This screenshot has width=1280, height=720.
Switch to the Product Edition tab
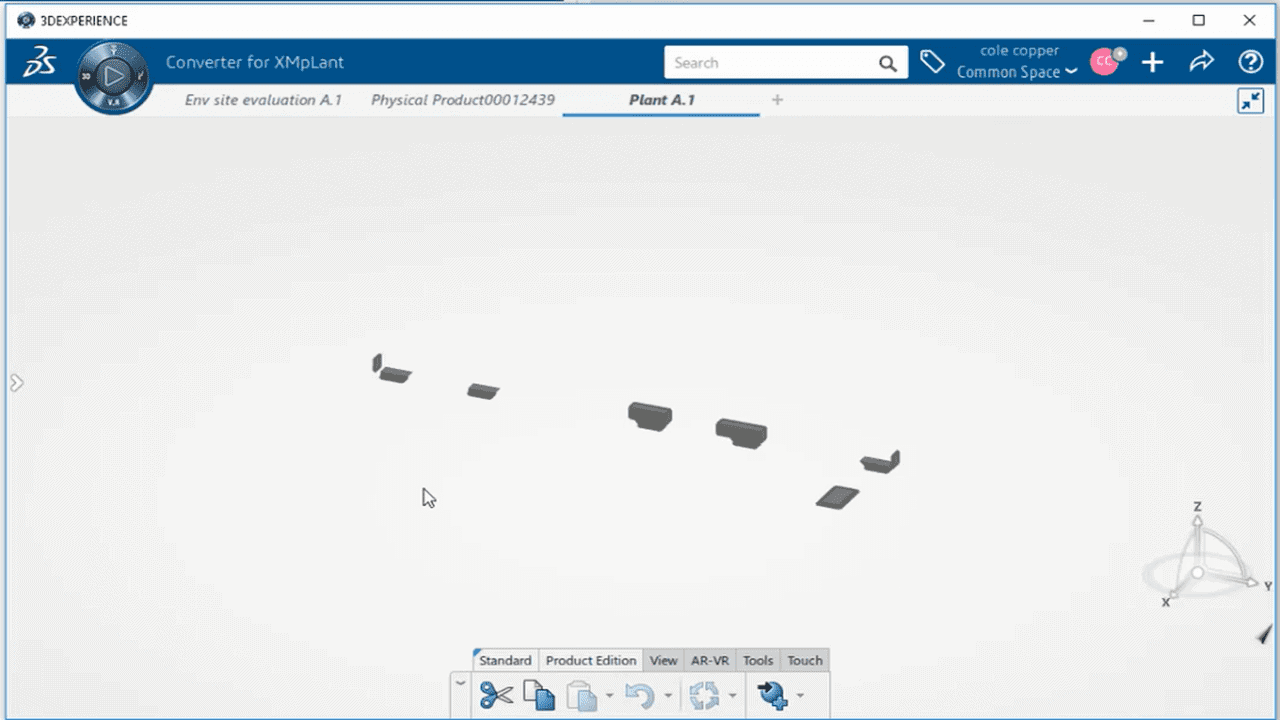point(591,660)
